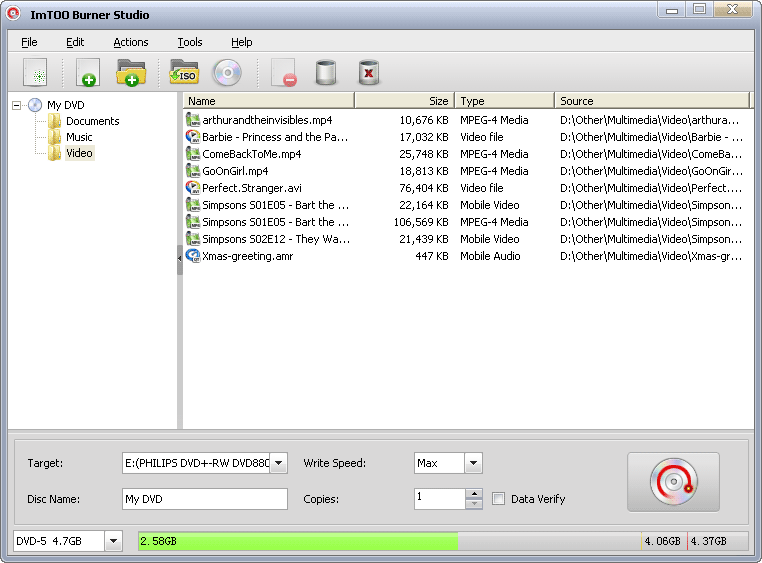
Task: Click the disc toolbar icon
Action: [227, 73]
